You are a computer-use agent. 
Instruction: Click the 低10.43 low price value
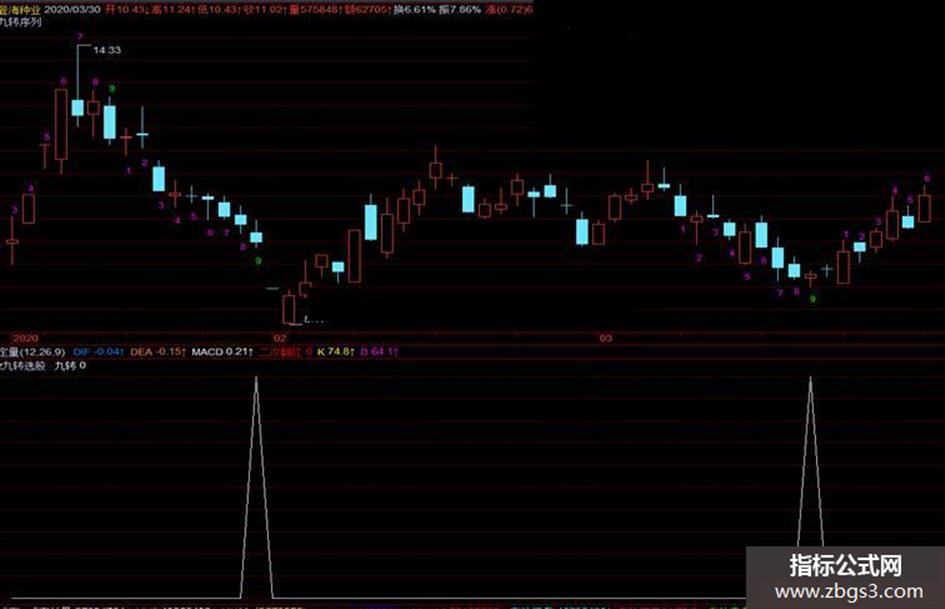[218, 10]
